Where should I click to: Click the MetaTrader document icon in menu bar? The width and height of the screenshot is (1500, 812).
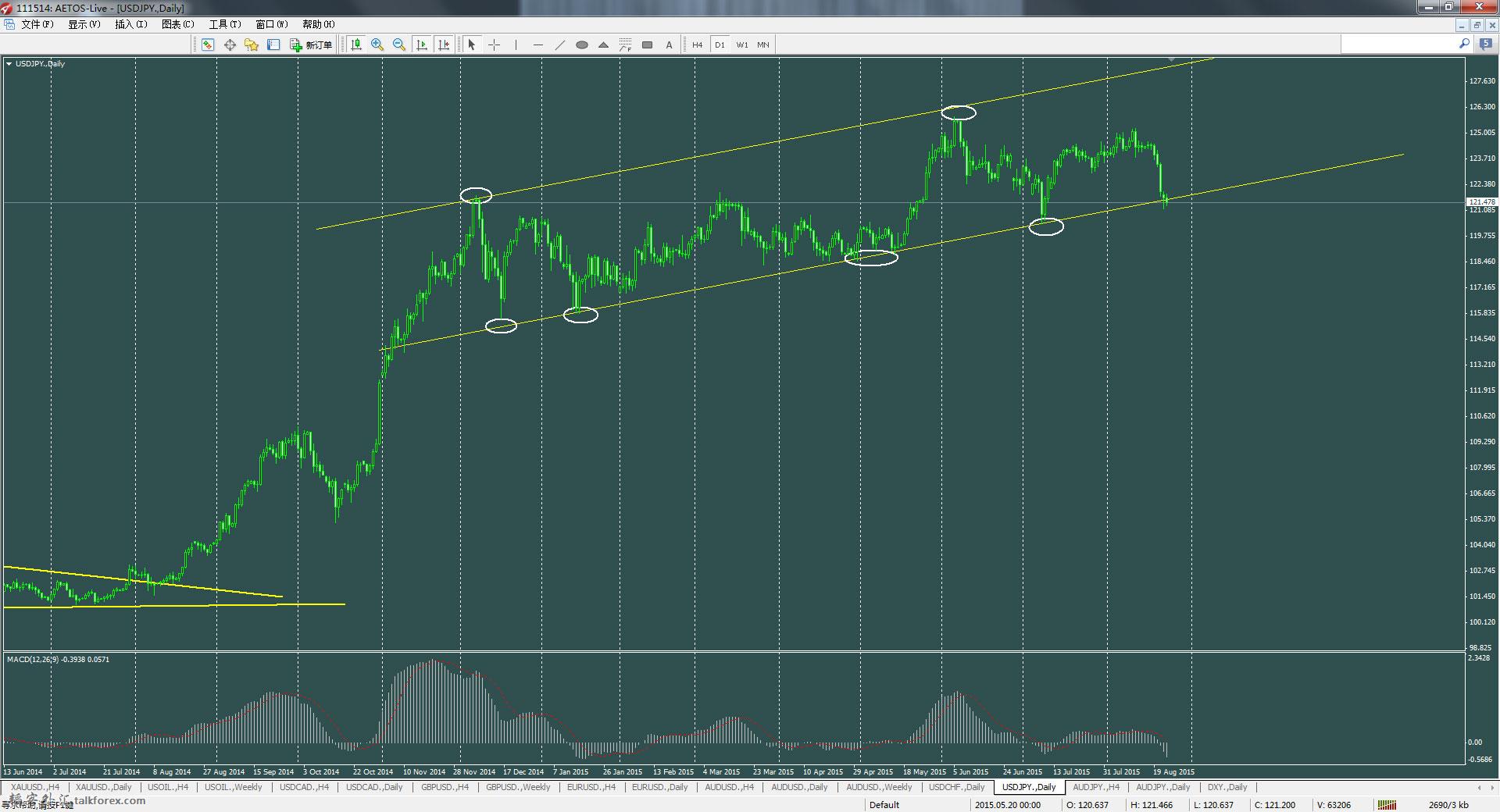(x=9, y=24)
